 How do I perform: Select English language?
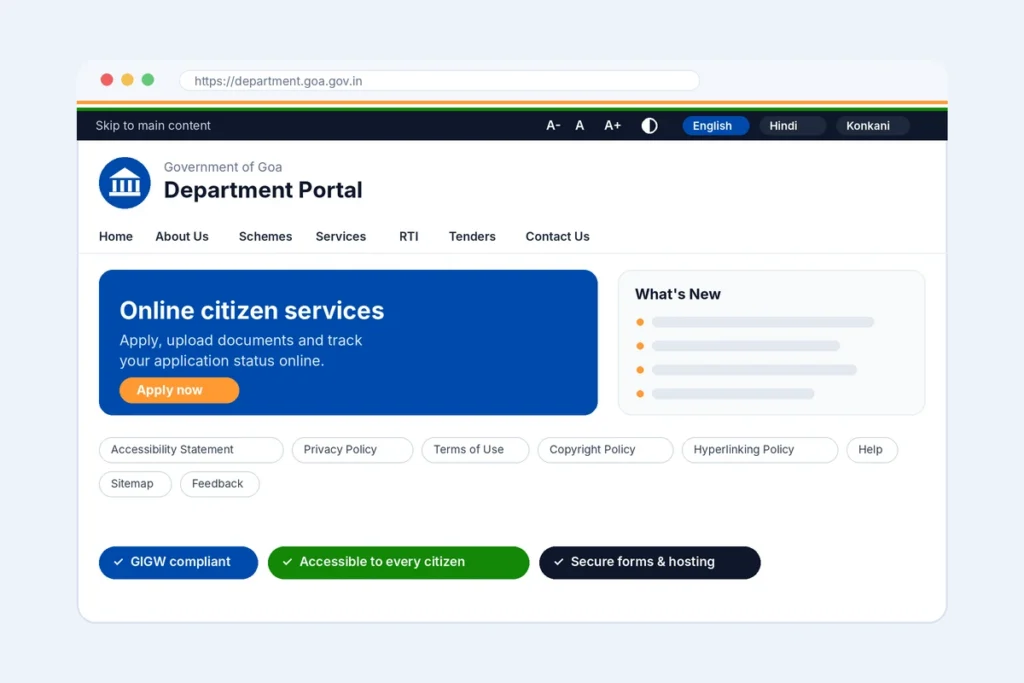[715, 125]
